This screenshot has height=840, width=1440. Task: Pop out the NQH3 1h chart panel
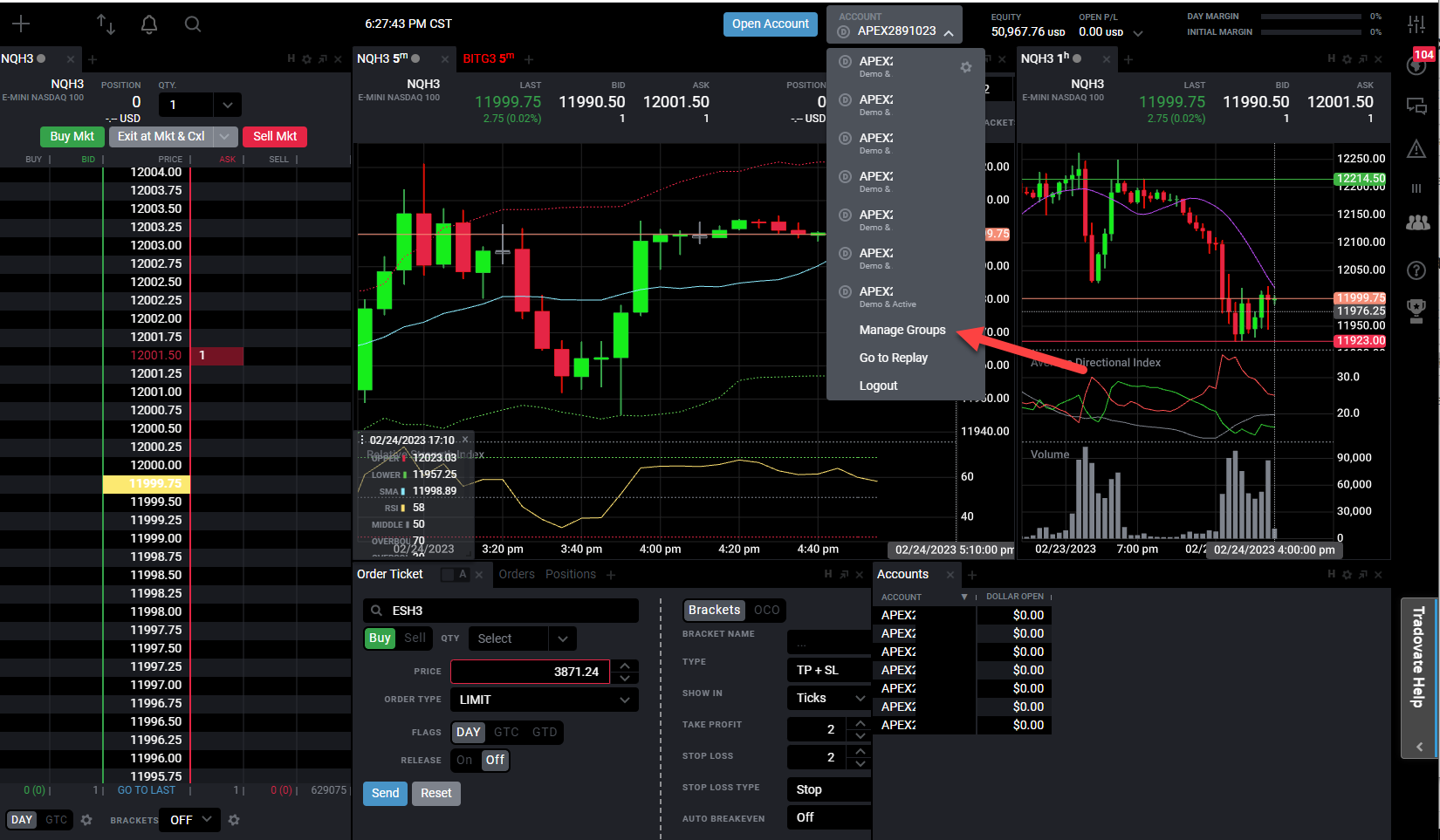[1362, 59]
